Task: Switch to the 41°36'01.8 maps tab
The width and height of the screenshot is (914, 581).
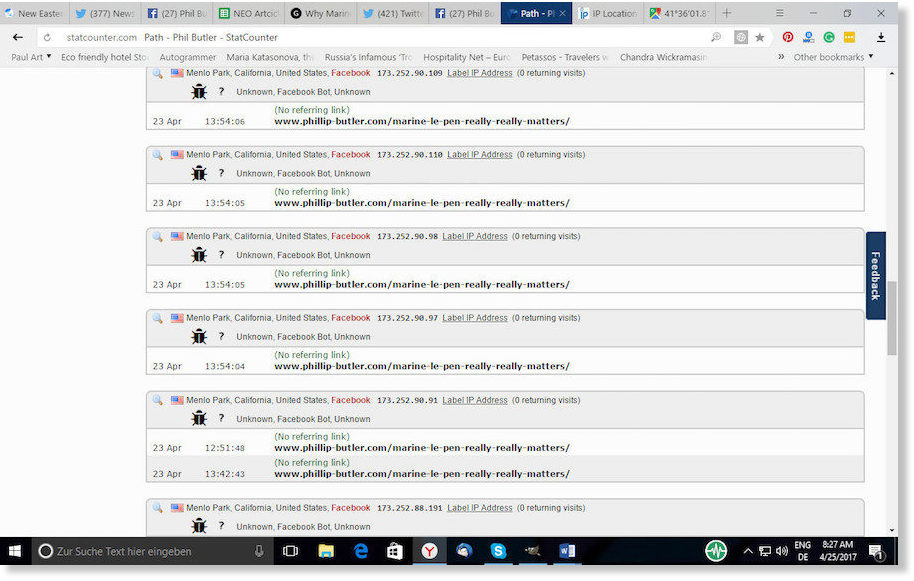Action: tap(680, 13)
